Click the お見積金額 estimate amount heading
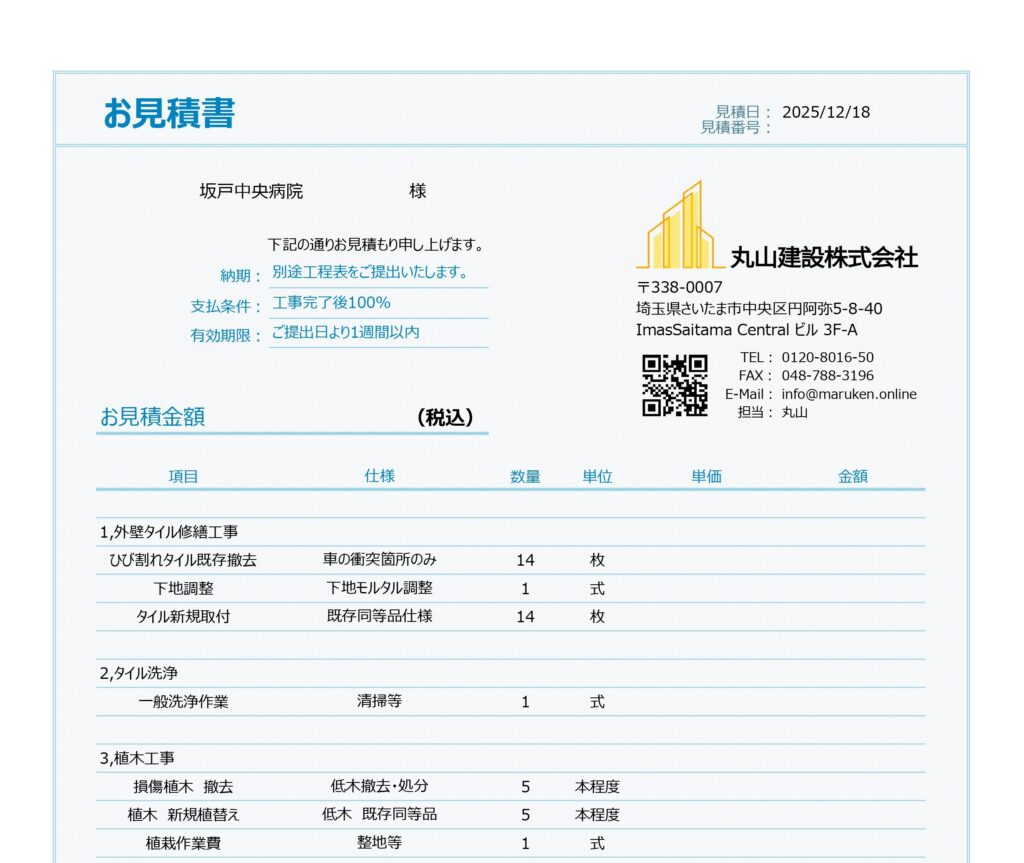The image size is (1024, 863). tap(152, 419)
